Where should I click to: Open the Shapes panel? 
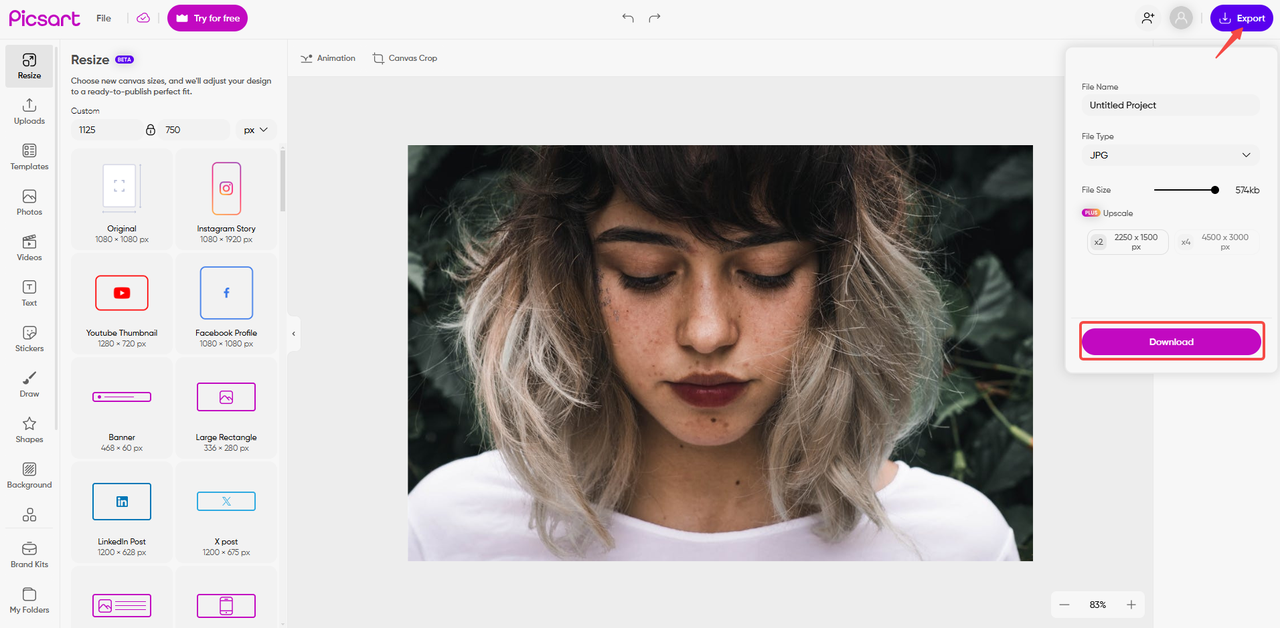[29, 430]
